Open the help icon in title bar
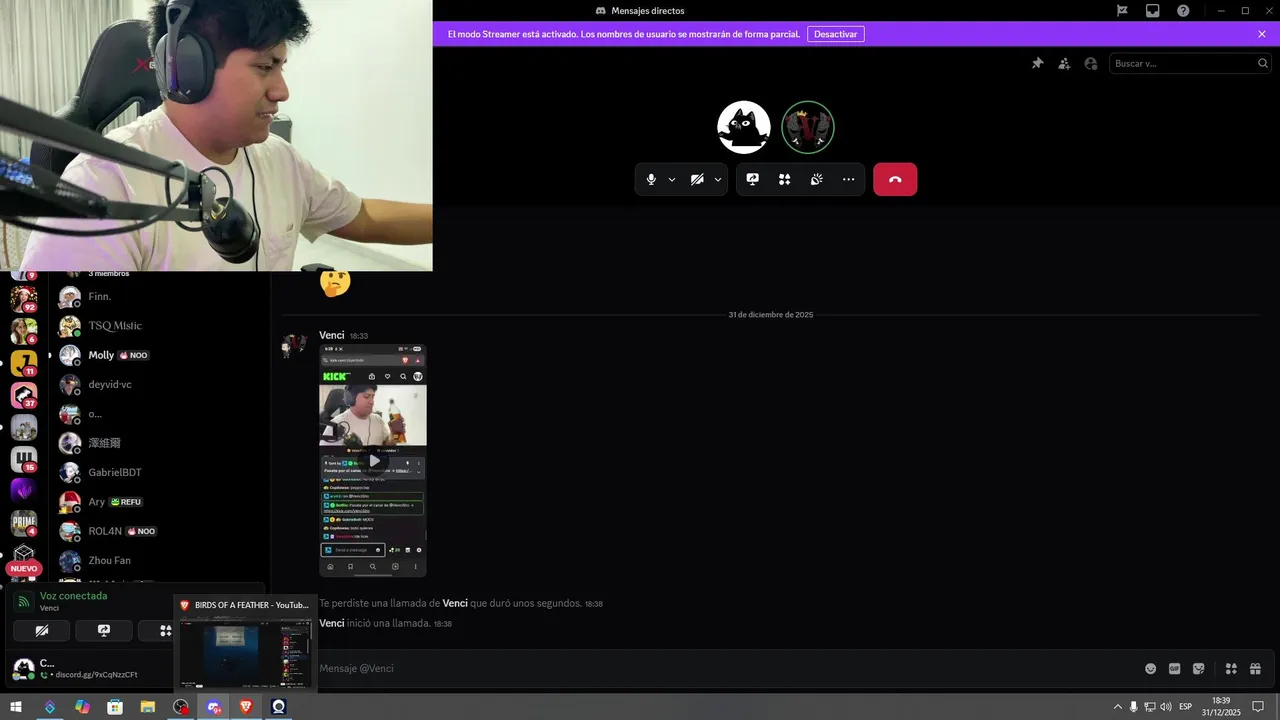Image resolution: width=1280 pixels, height=720 pixels. coord(1184,10)
